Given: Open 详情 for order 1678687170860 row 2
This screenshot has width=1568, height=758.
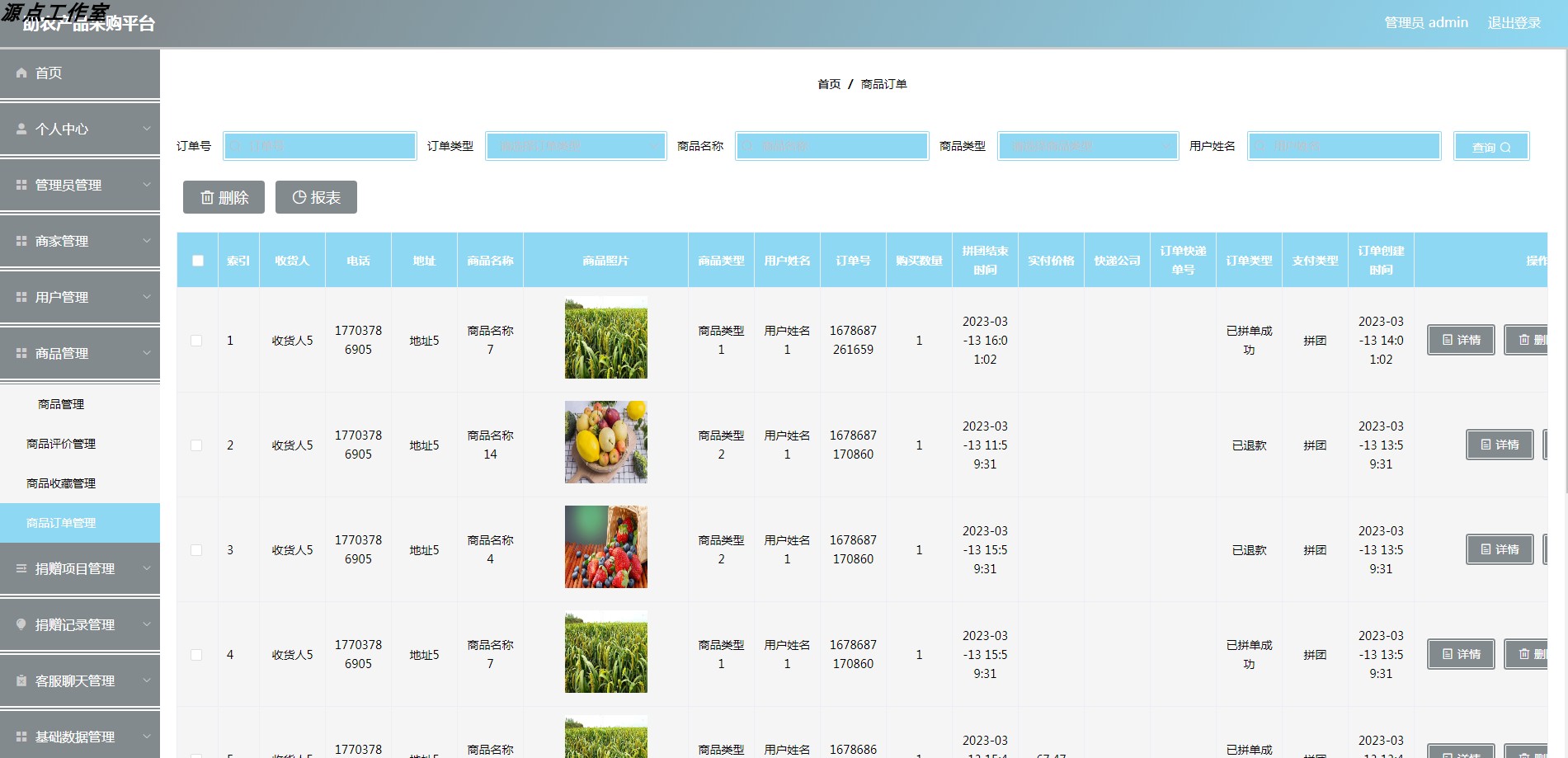Looking at the screenshot, I should (x=1499, y=445).
